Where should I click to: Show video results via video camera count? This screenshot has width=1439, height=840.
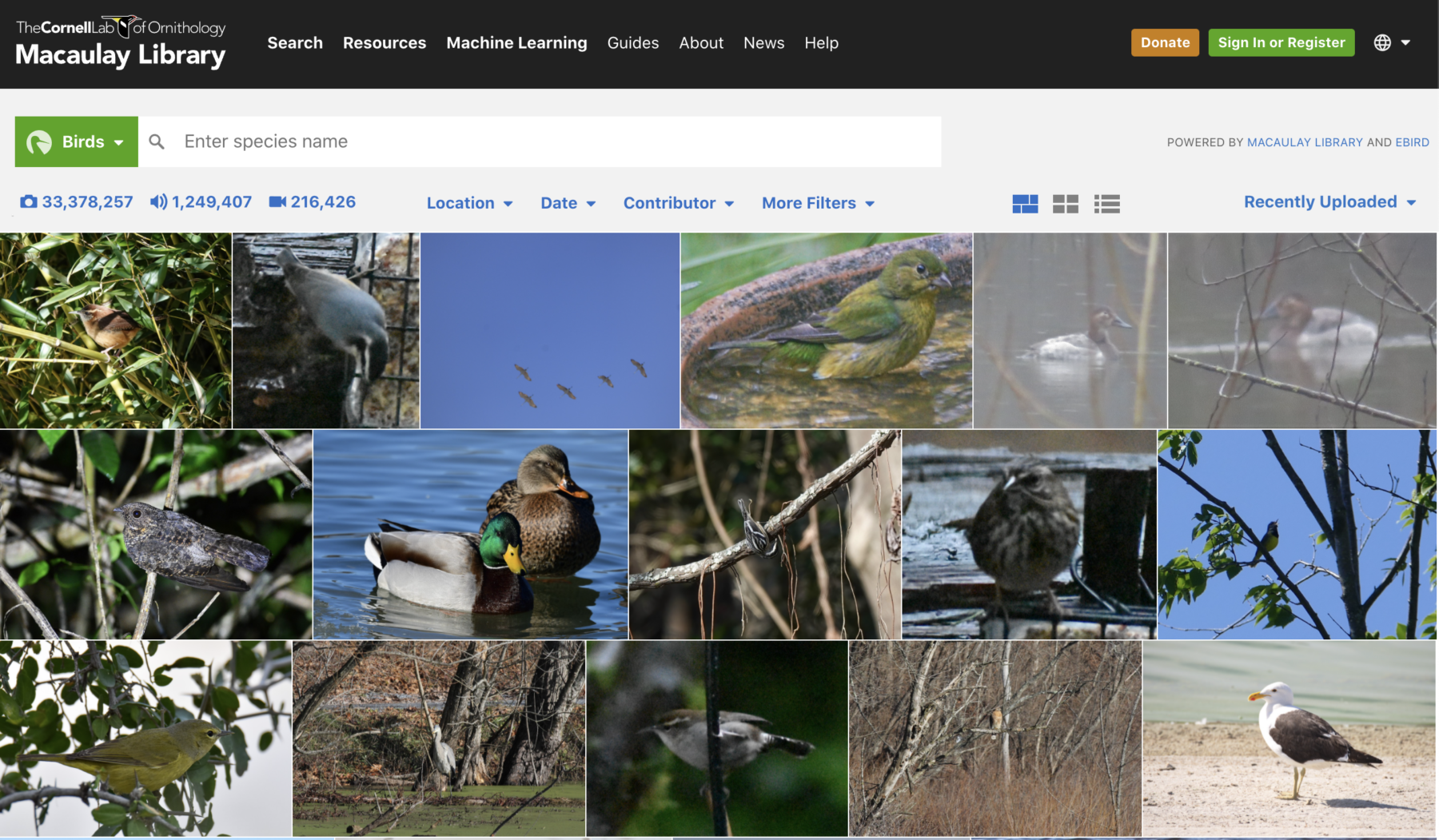(313, 202)
